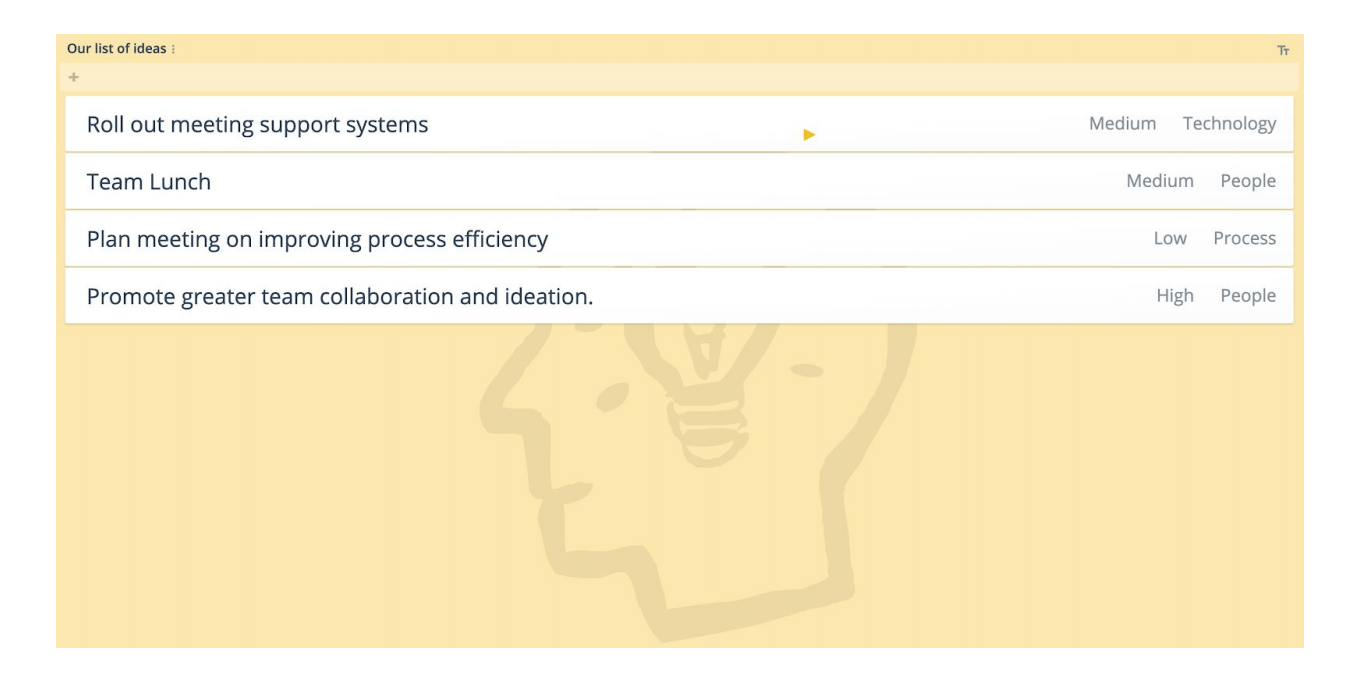Click the yellow arrow pointer marker

pyautogui.click(x=810, y=134)
